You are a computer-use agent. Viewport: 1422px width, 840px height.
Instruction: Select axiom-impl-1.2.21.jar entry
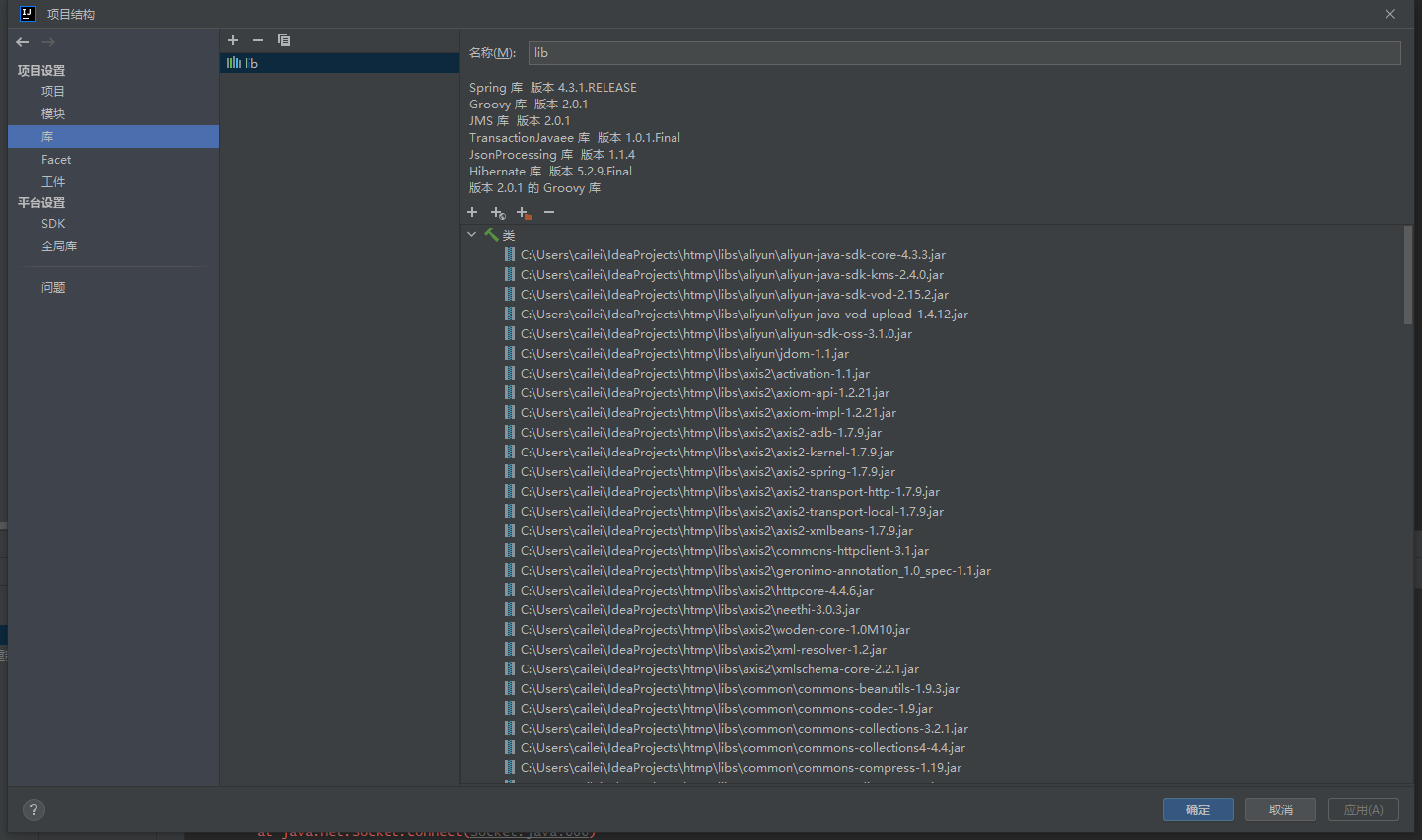(x=708, y=412)
